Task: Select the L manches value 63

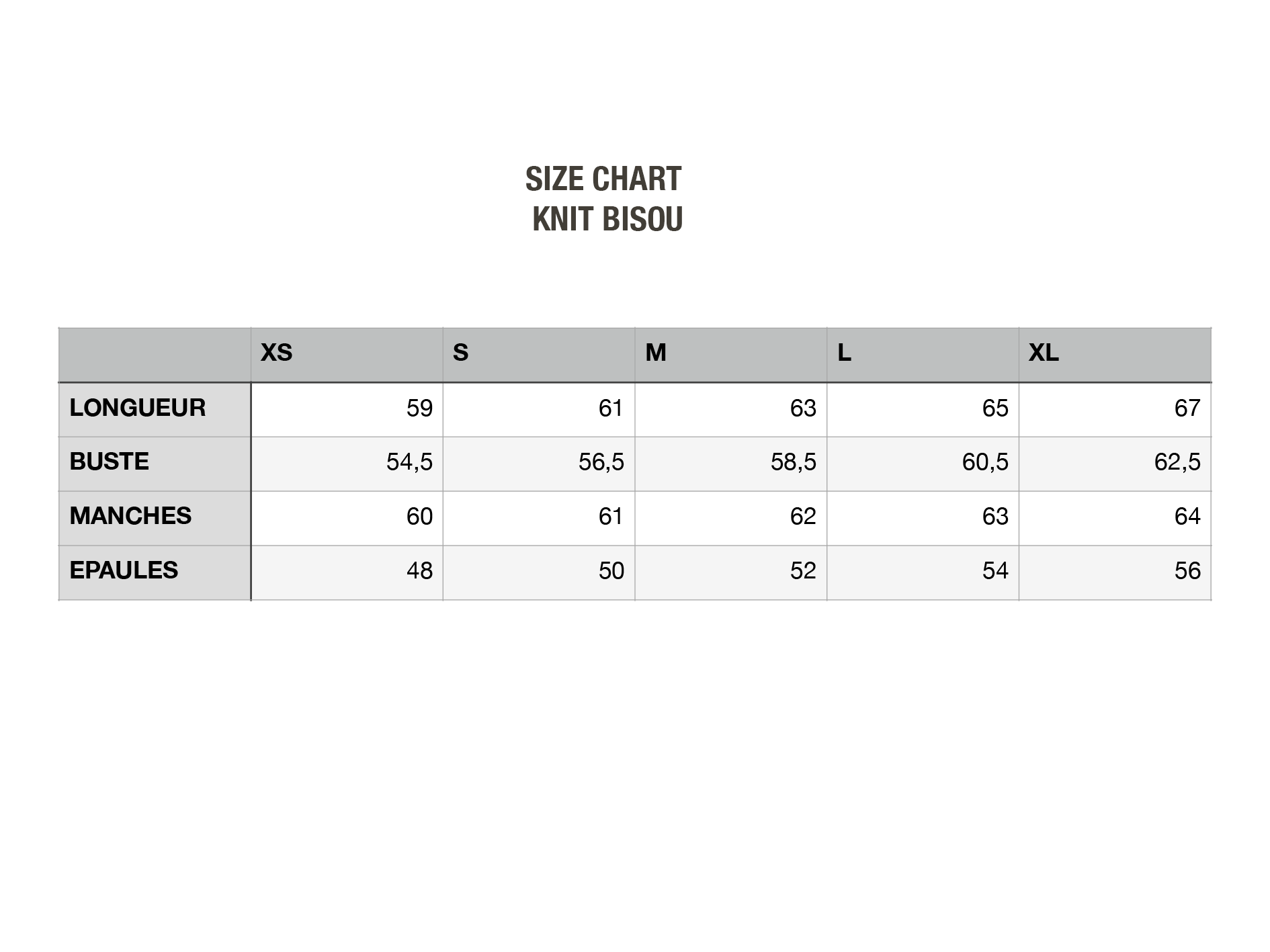Action: point(995,517)
